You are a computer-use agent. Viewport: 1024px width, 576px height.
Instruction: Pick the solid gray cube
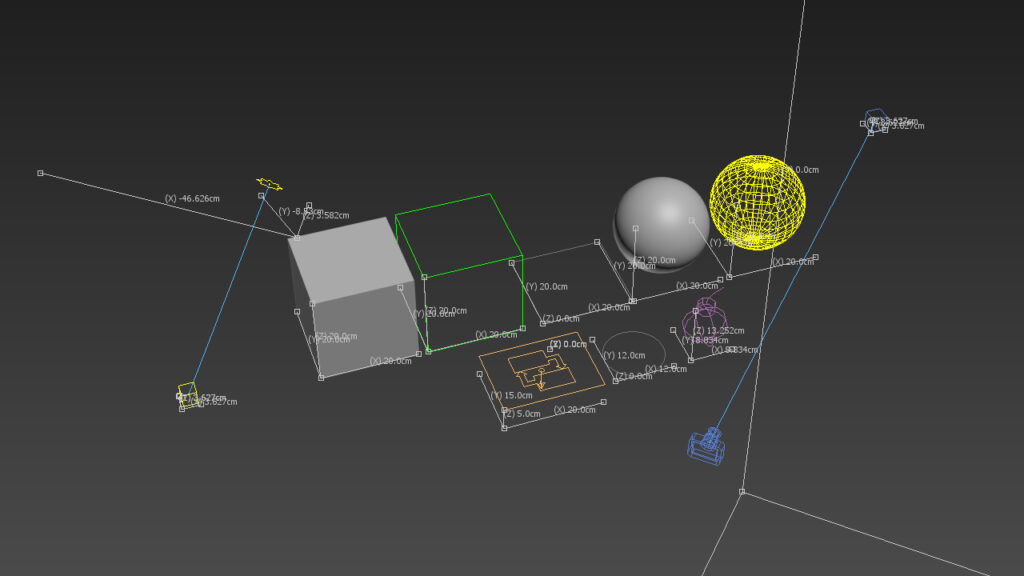pos(353,297)
